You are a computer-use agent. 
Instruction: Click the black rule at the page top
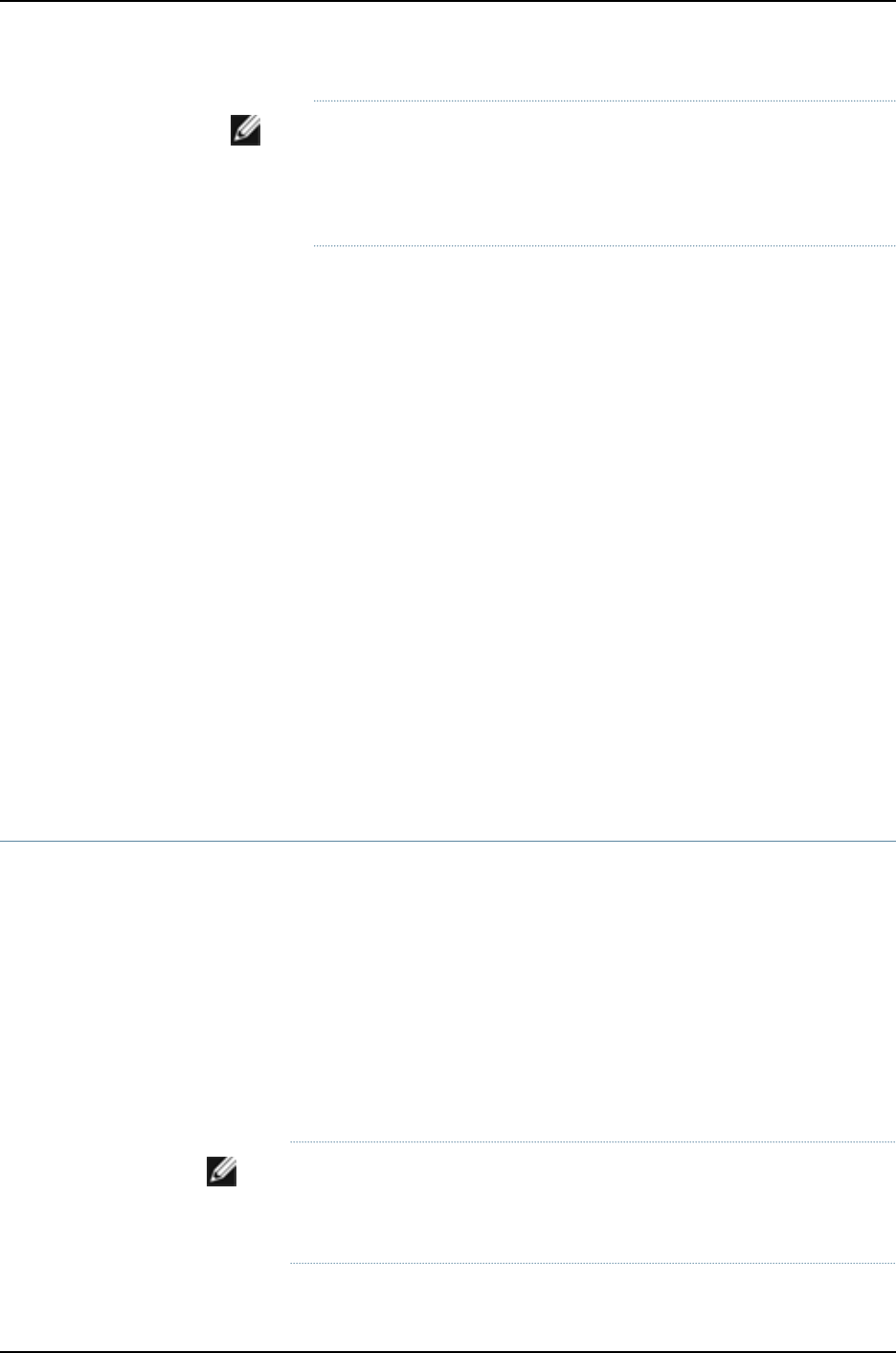[x=448, y=2]
